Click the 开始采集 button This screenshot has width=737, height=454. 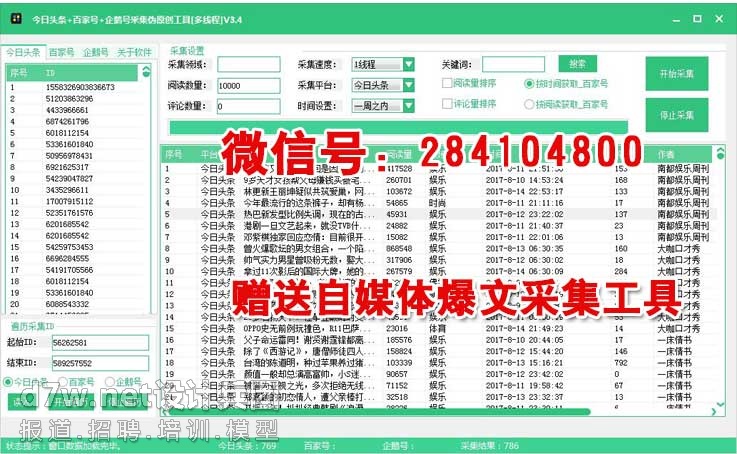(677, 74)
